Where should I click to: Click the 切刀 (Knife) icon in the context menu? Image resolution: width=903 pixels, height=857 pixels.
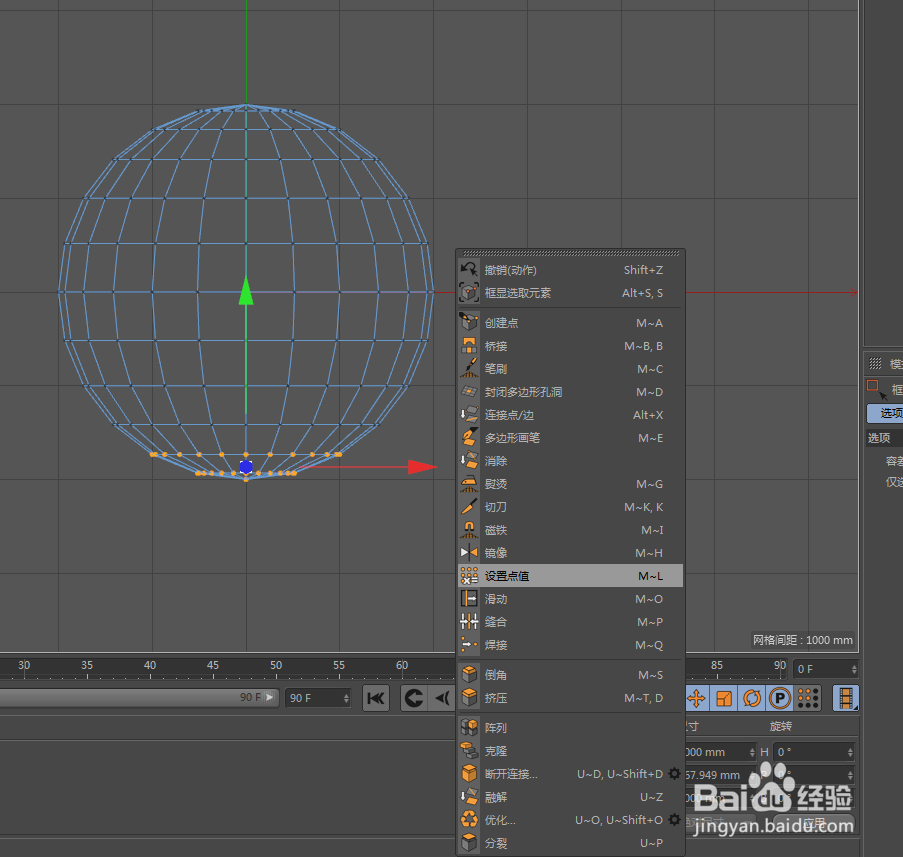pyautogui.click(x=469, y=507)
